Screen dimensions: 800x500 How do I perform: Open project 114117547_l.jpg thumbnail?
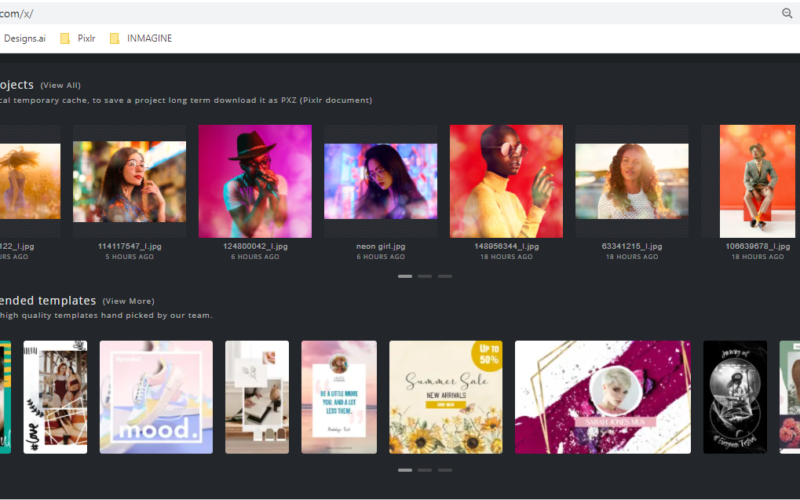point(130,182)
